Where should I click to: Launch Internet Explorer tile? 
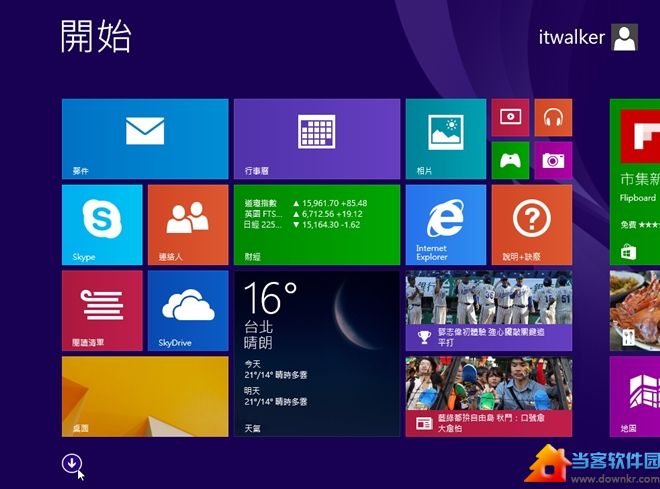tap(446, 225)
